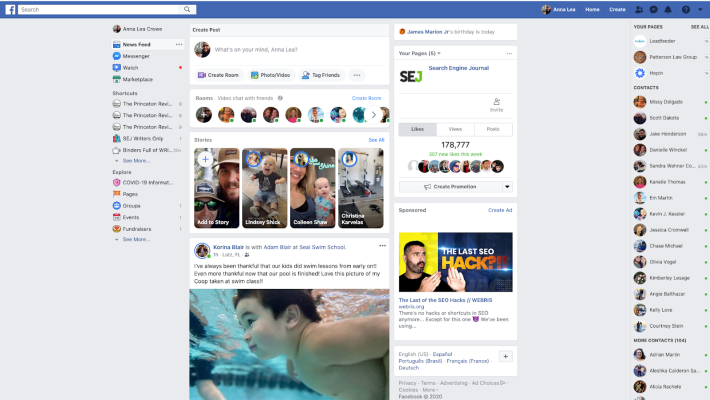The image size is (710, 400).
Task: Click the Home link in top bar
Action: click(593, 9)
